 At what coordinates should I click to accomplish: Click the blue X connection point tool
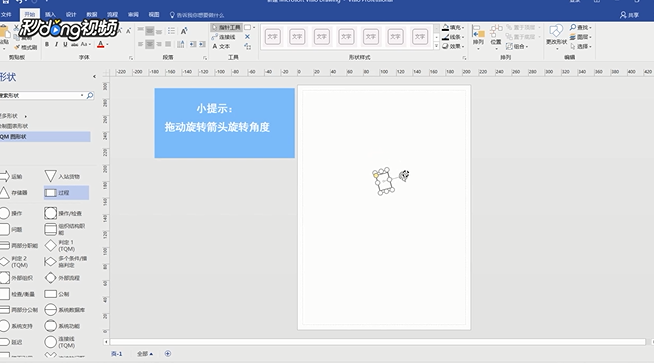[x=247, y=37]
